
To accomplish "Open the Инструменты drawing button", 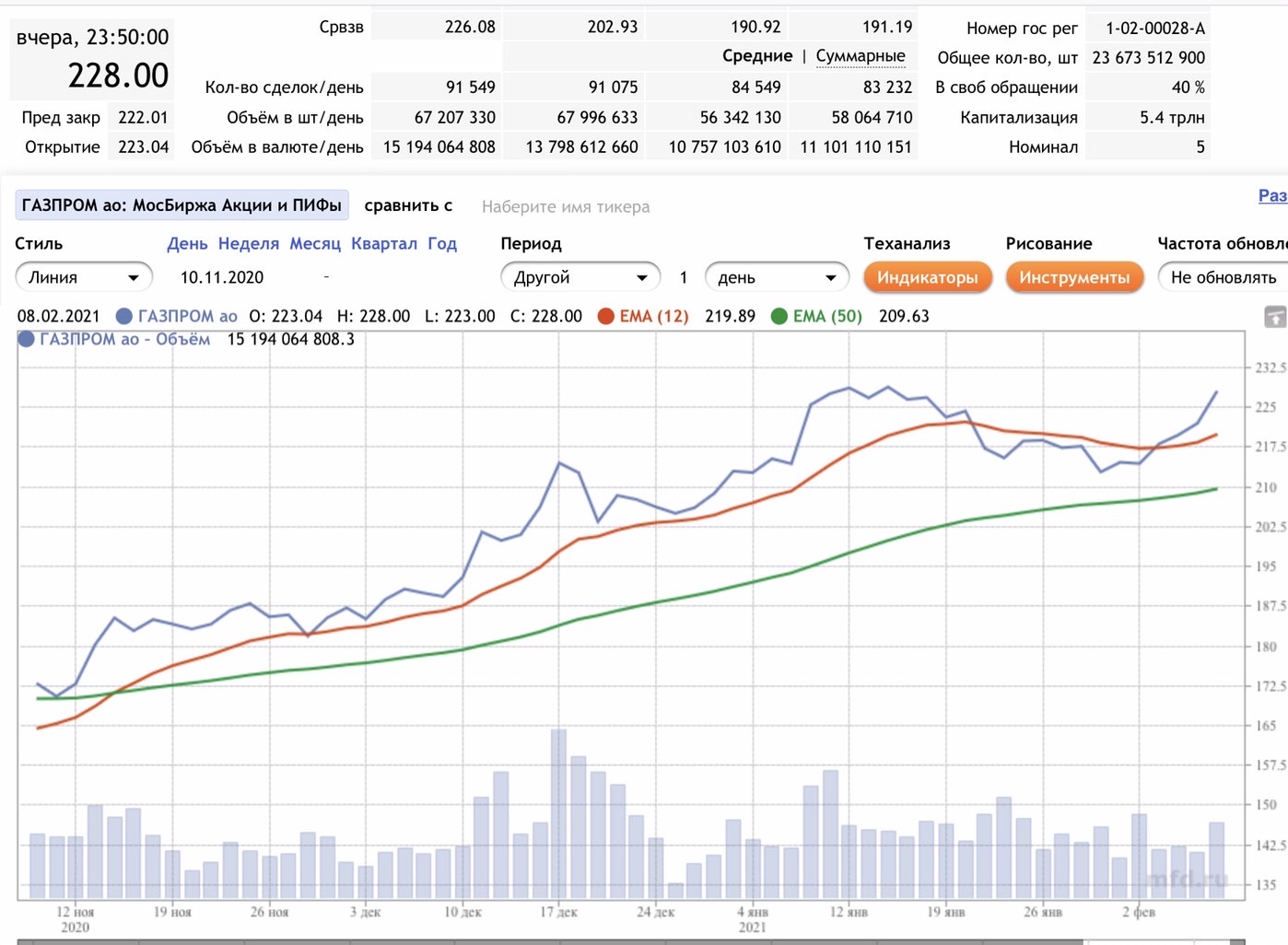I will tap(1074, 277).
